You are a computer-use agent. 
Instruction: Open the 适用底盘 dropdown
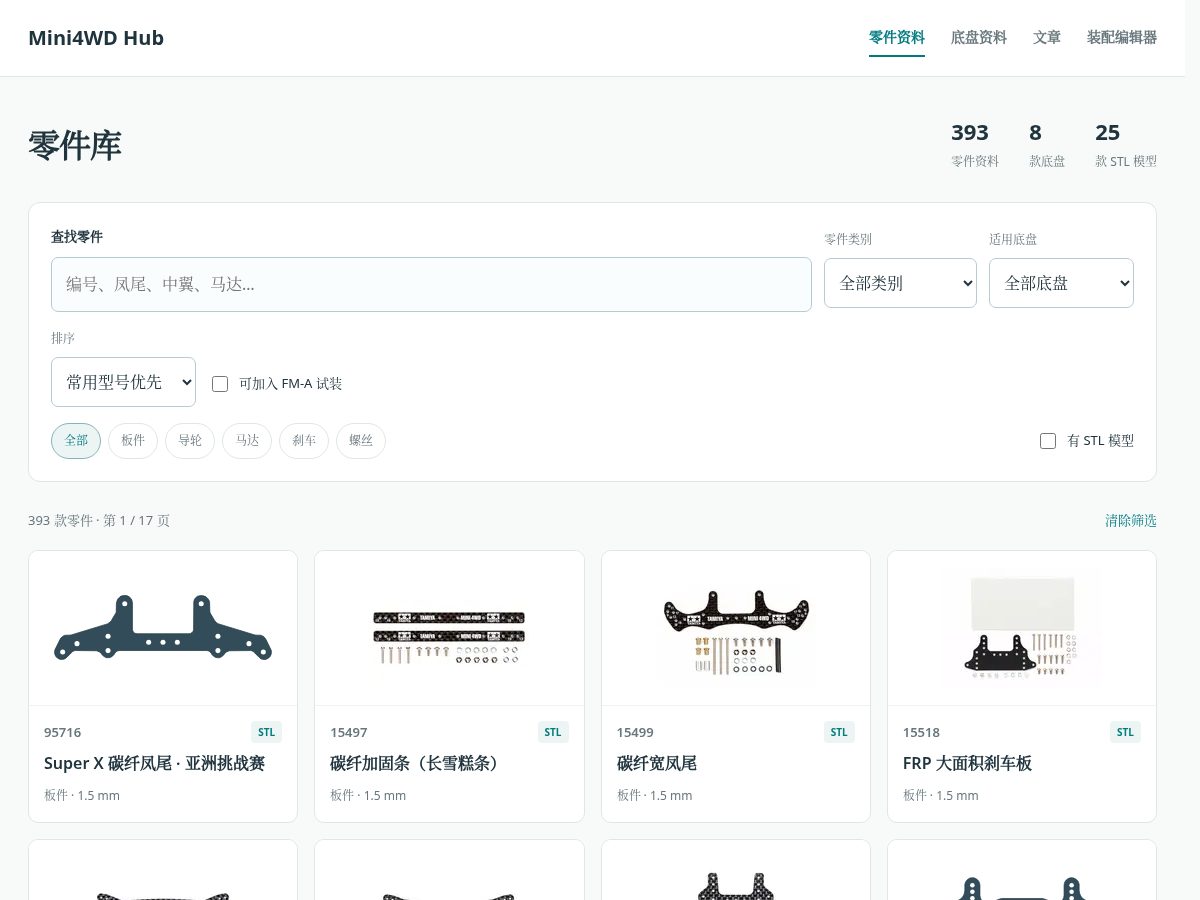(1061, 283)
